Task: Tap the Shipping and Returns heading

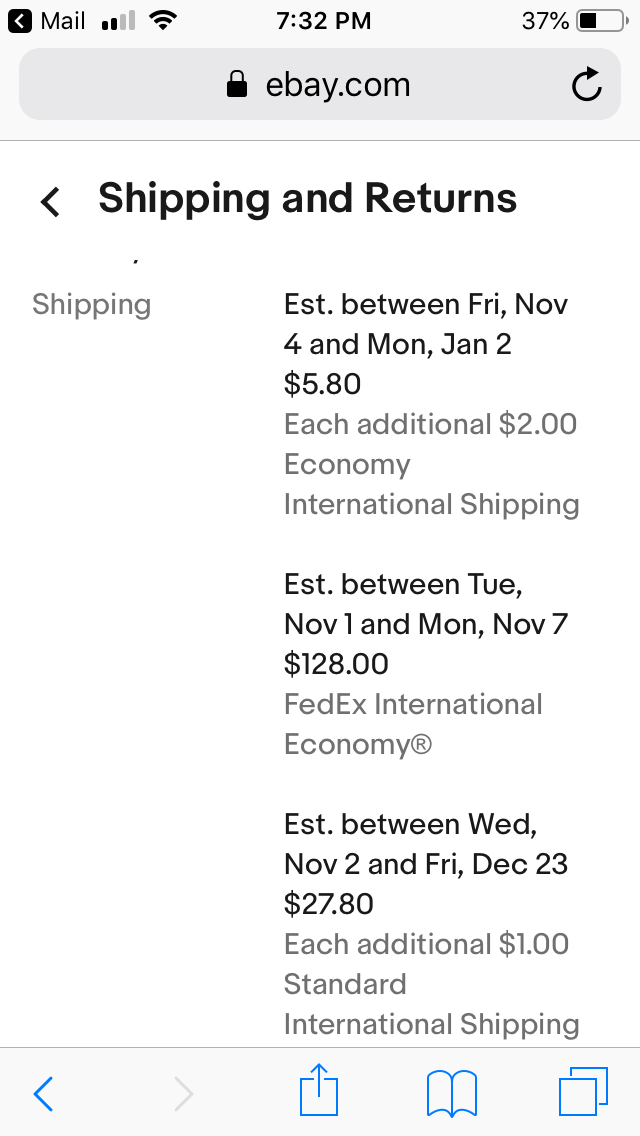Action: pos(307,198)
